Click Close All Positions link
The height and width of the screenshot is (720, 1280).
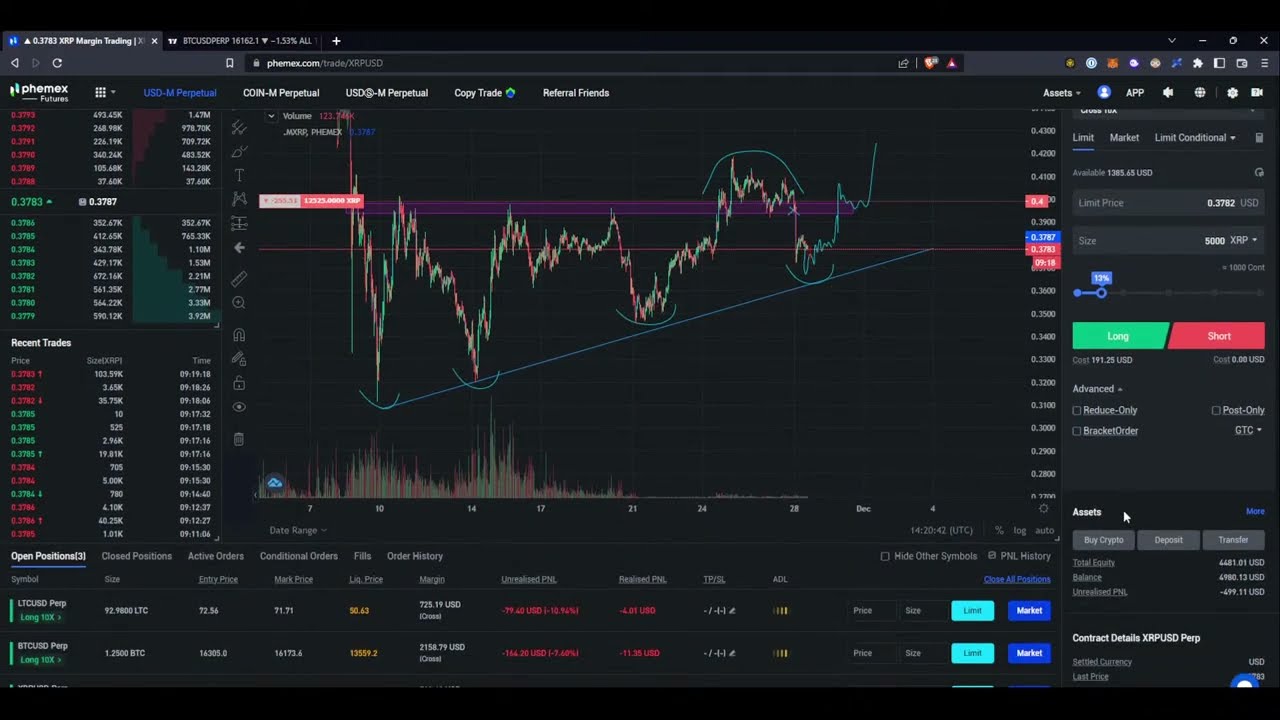pyautogui.click(x=1017, y=579)
